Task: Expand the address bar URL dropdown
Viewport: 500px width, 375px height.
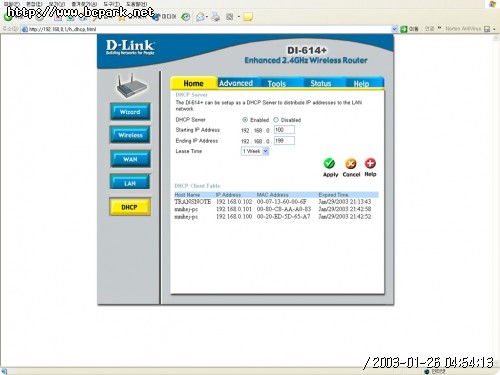Action: pyautogui.click(x=394, y=29)
